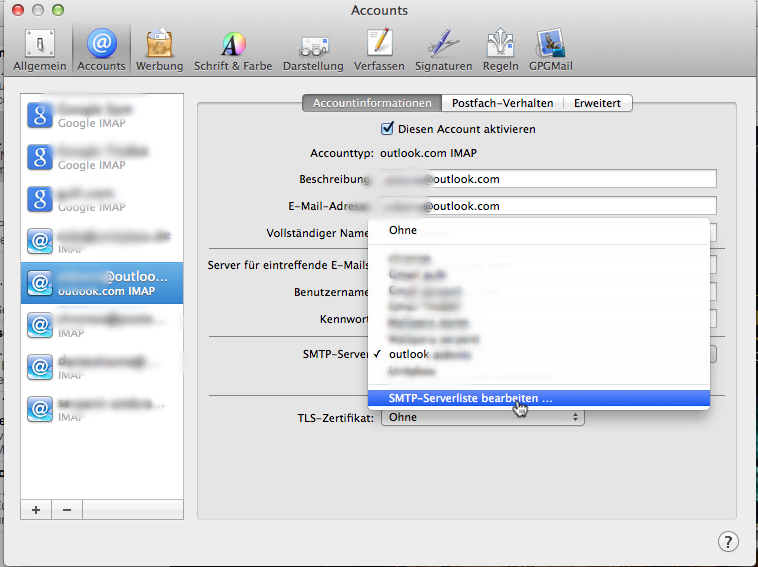This screenshot has width=758, height=567.
Task: Click the Beschreibung input field
Action: click(x=548, y=179)
